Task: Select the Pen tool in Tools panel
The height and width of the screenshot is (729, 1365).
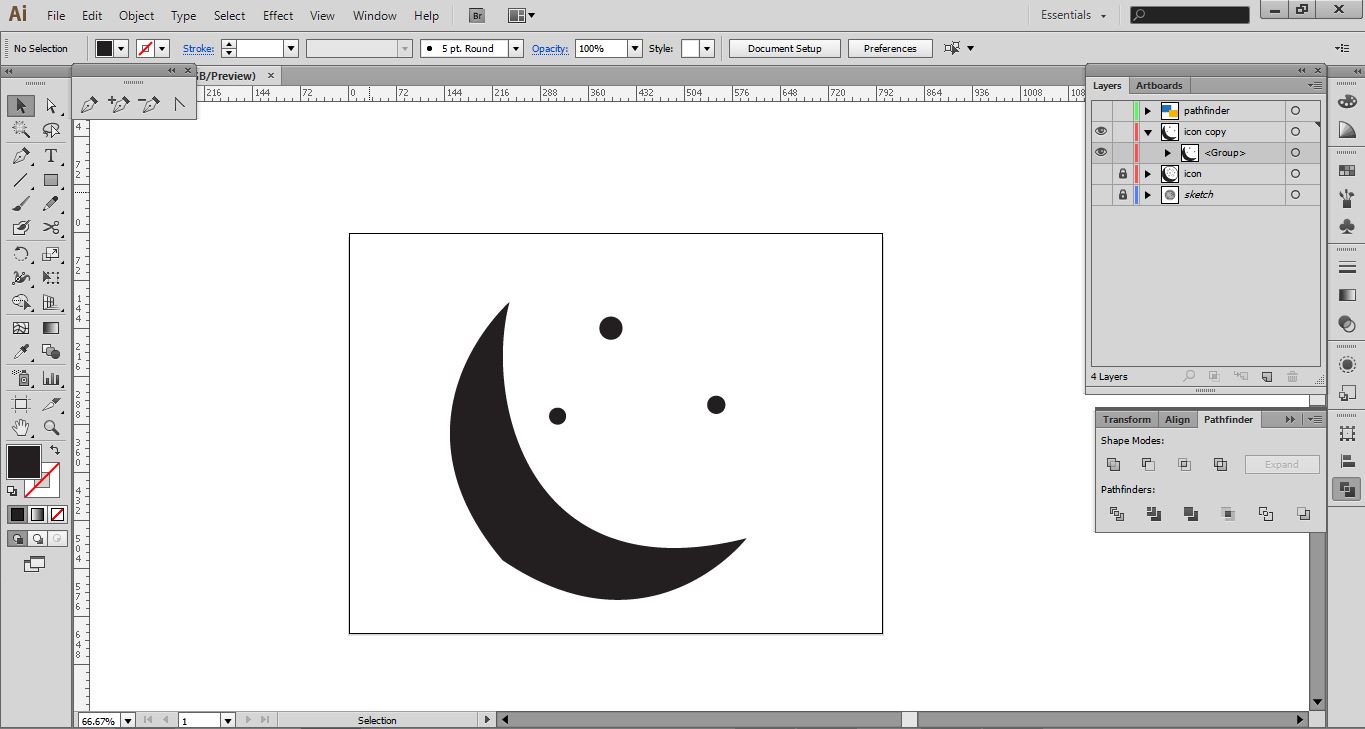Action: (21, 156)
